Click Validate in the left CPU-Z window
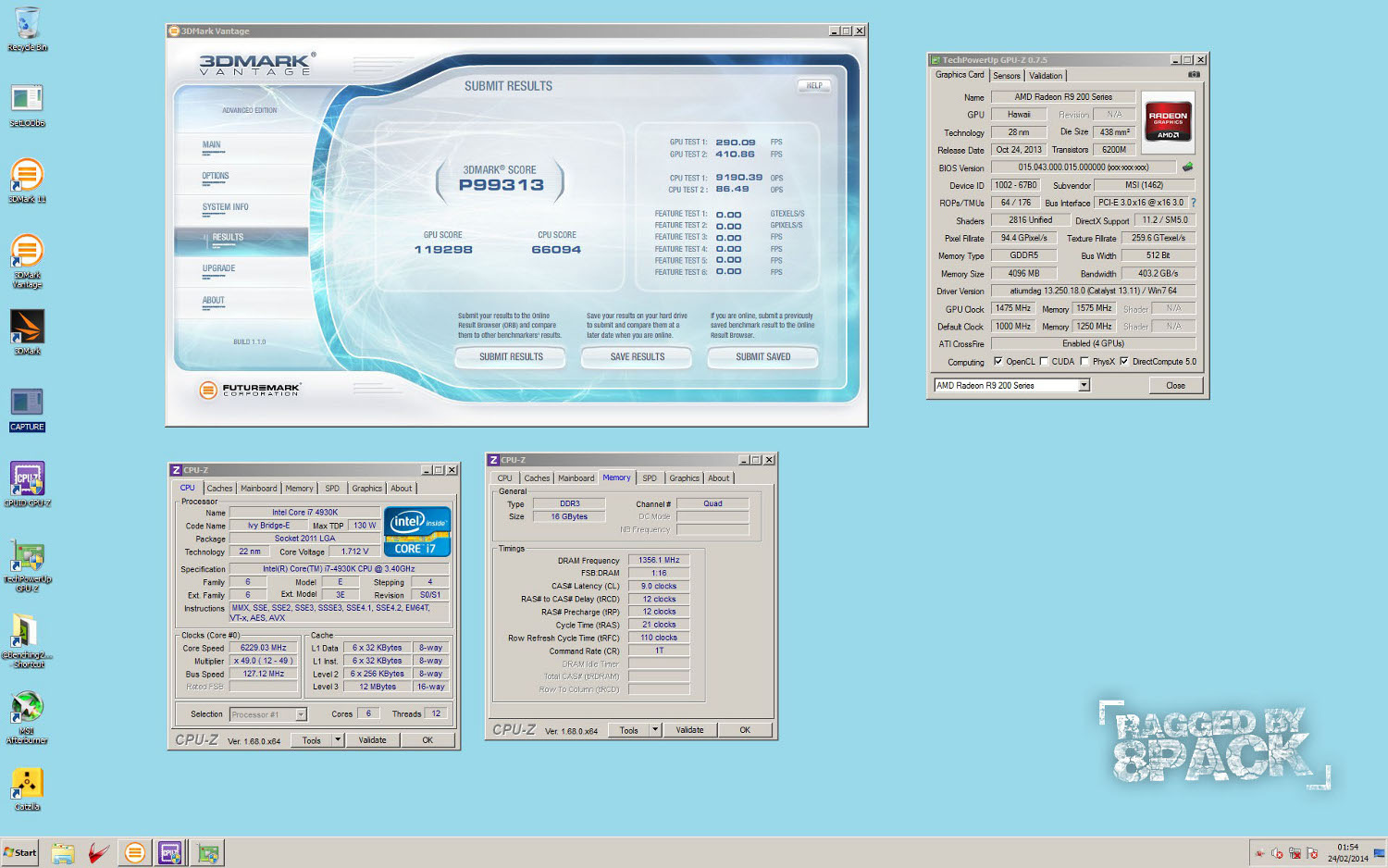This screenshot has height=868, width=1388. coord(372,740)
